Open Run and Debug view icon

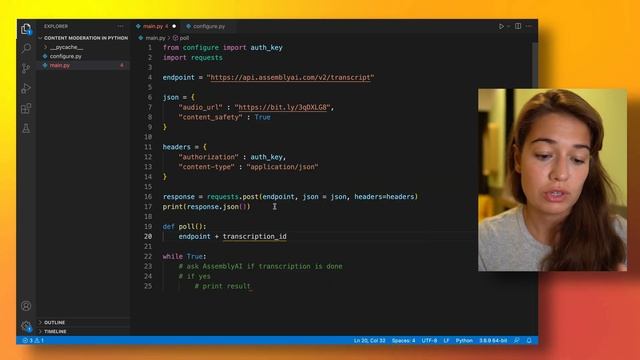pos(26,88)
